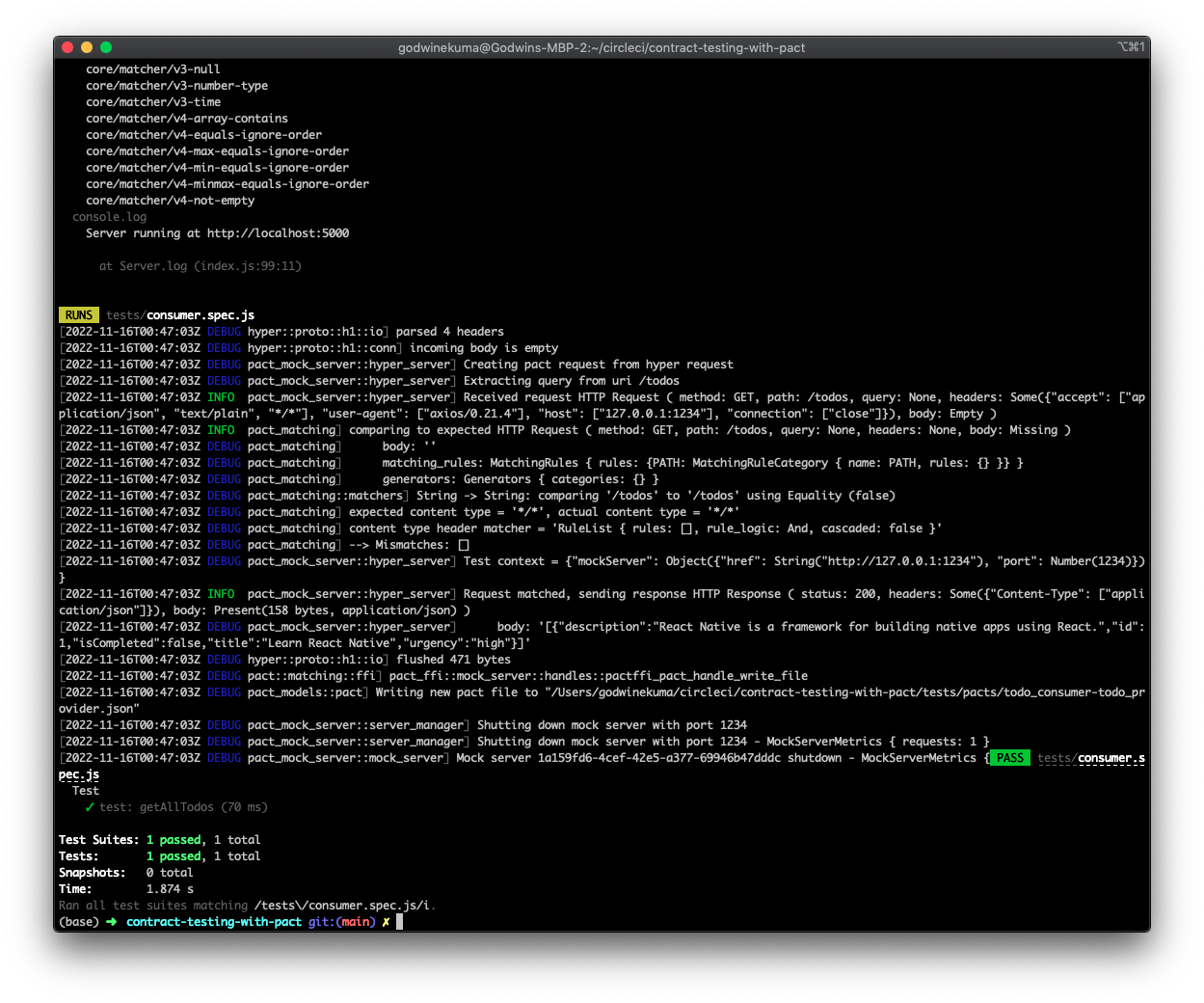The image size is (1204, 1003).
Task: Click the git:(main) branch indicator
Action: (x=340, y=921)
